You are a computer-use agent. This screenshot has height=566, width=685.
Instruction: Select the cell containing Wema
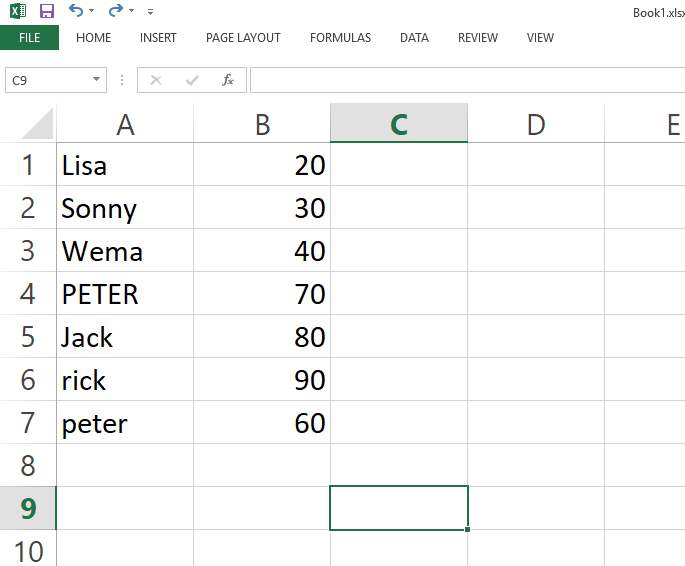(x=125, y=251)
